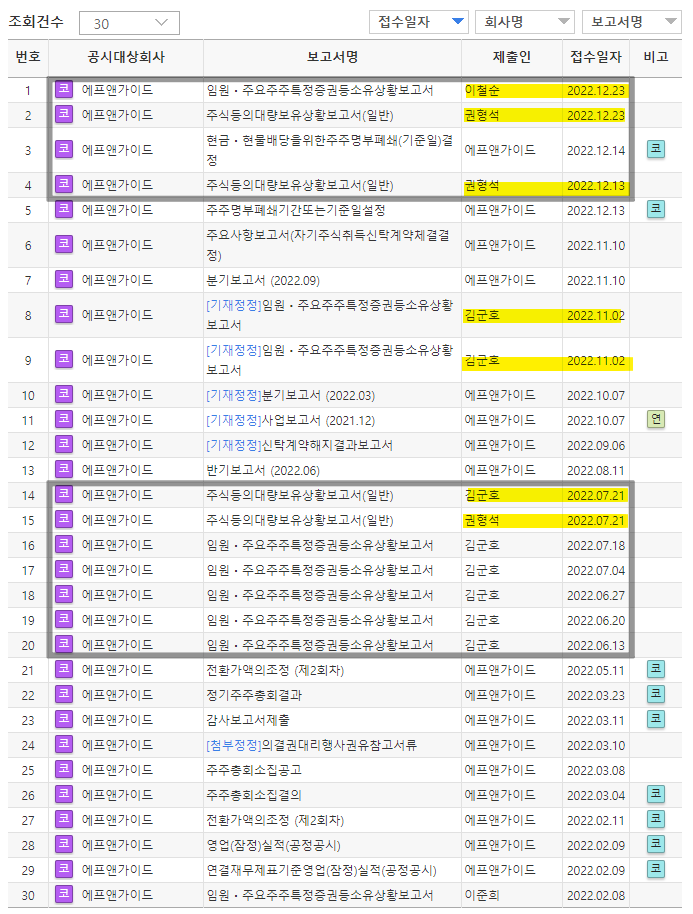The width and height of the screenshot is (693, 914).
Task: Click the purple 코 market icon in row 21
Action: pos(64,669)
